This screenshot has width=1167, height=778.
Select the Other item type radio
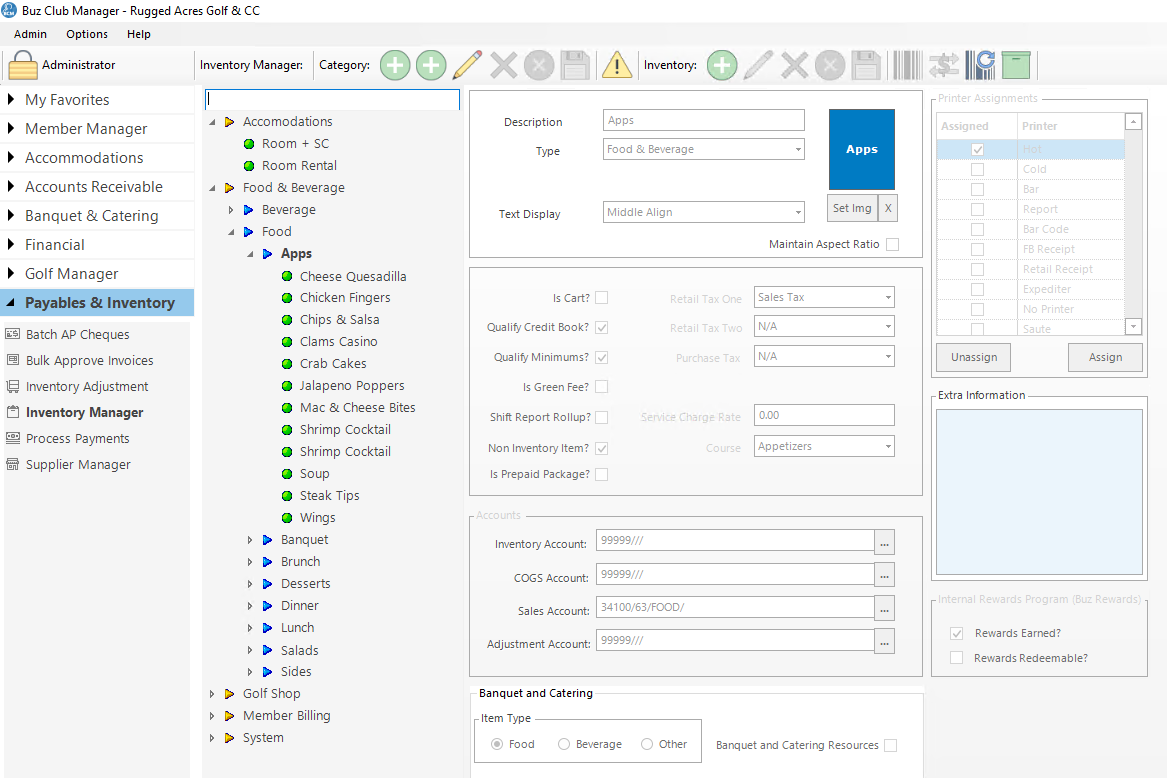click(x=647, y=744)
